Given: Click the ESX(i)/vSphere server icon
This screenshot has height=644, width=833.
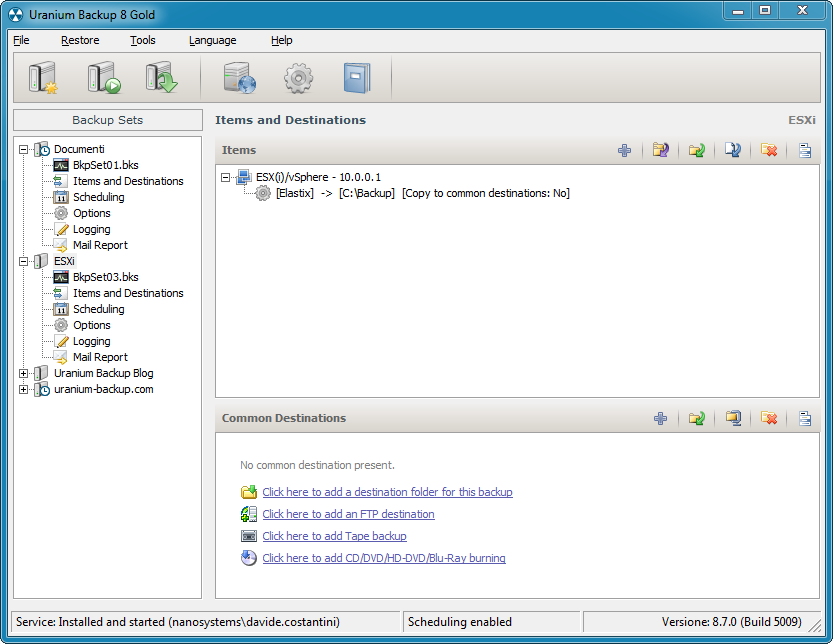Looking at the screenshot, I should pos(244,177).
